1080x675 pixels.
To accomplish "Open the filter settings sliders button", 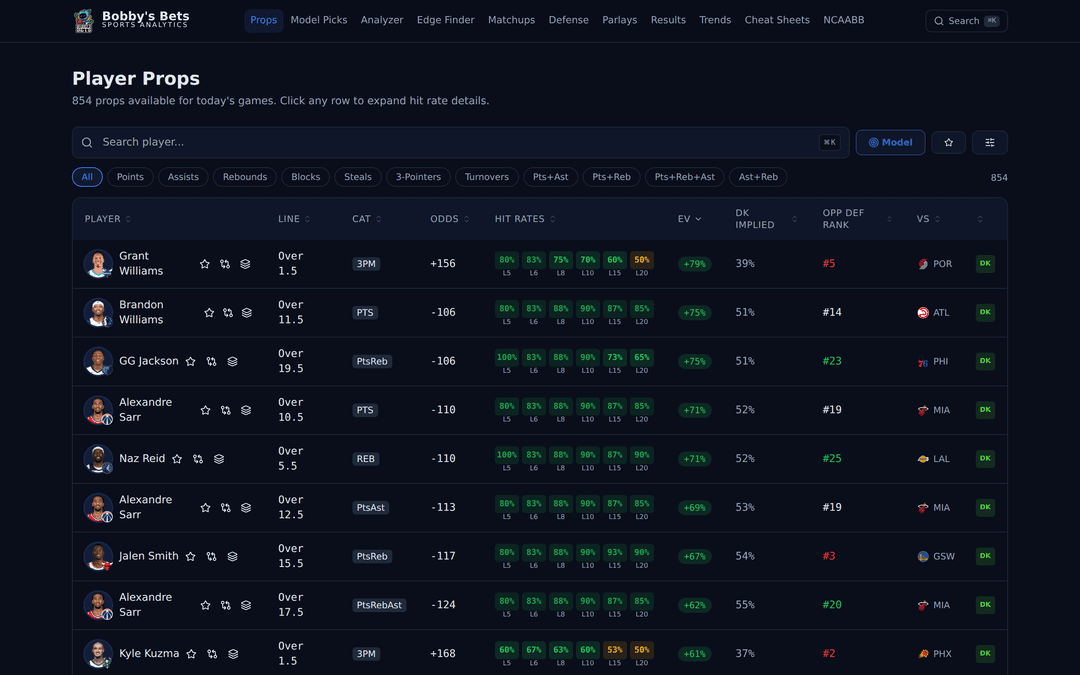I will (x=990, y=143).
